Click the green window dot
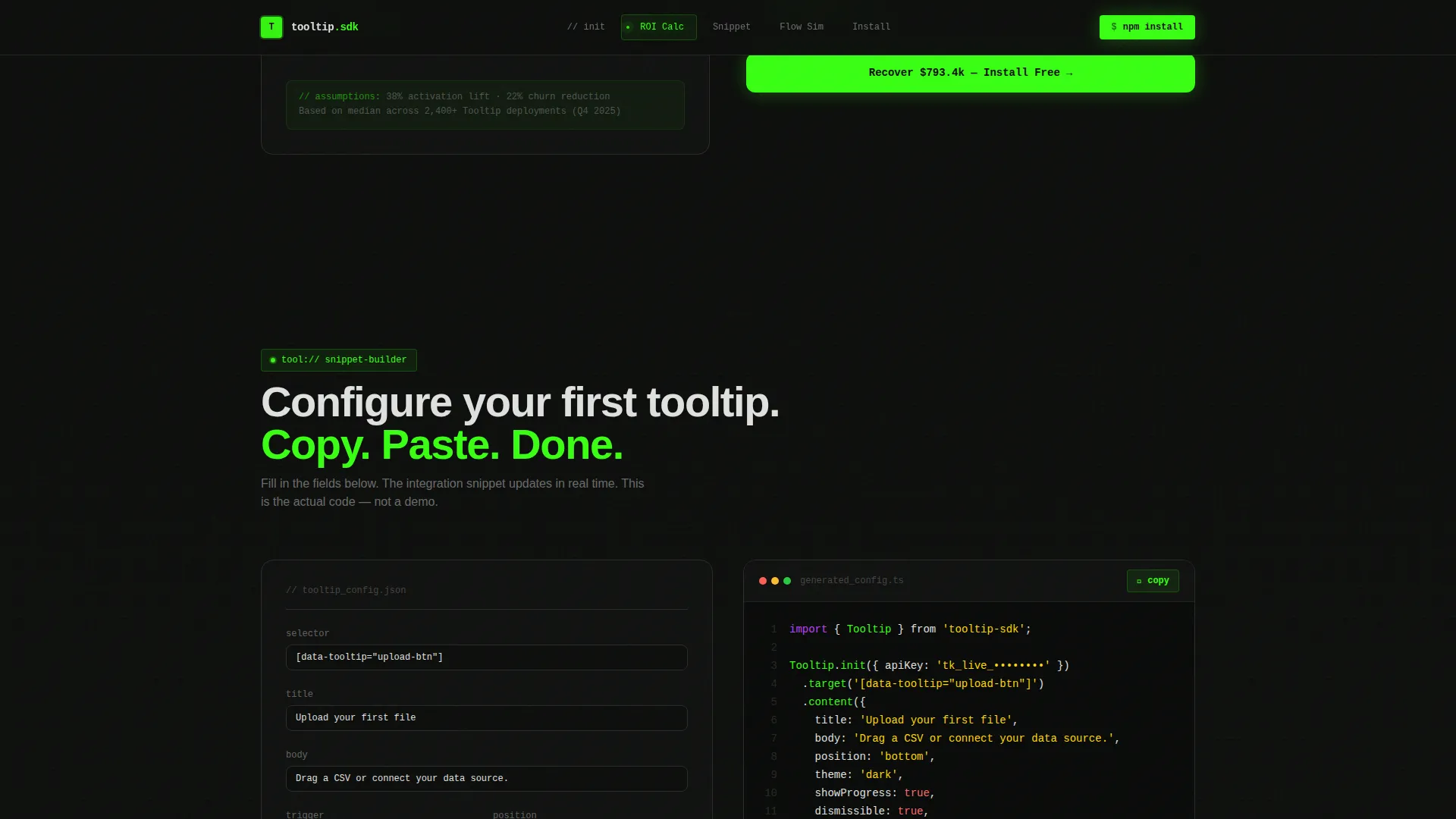The height and width of the screenshot is (819, 1456). pos(787,581)
